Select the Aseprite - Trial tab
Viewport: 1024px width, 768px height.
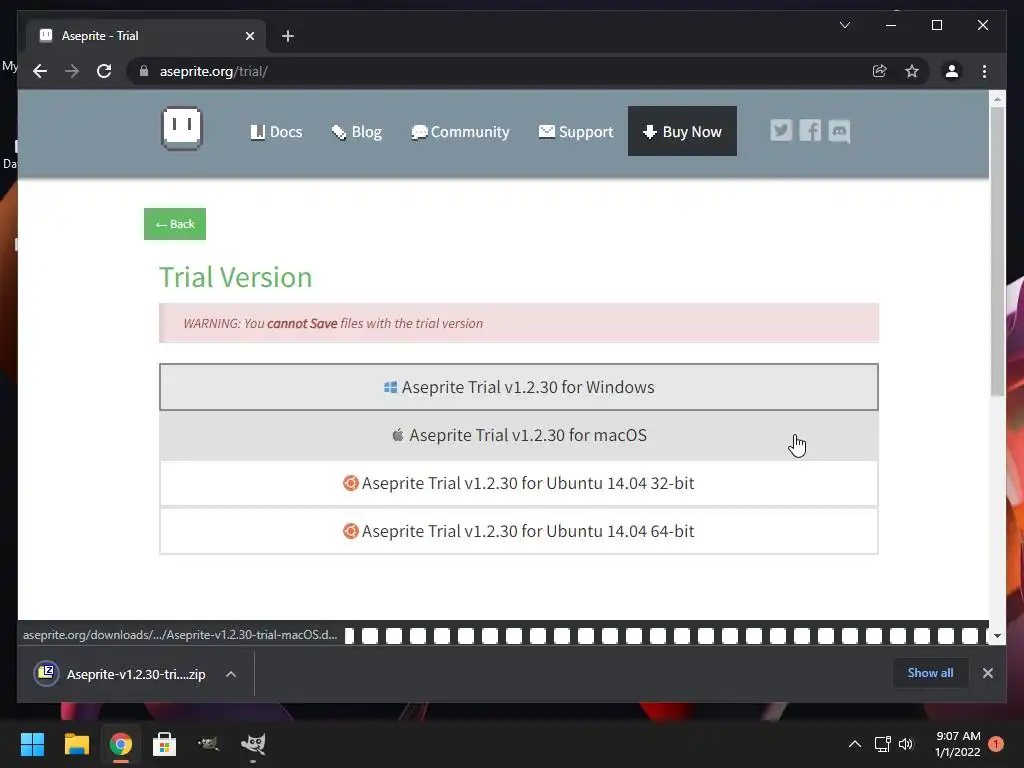point(146,36)
